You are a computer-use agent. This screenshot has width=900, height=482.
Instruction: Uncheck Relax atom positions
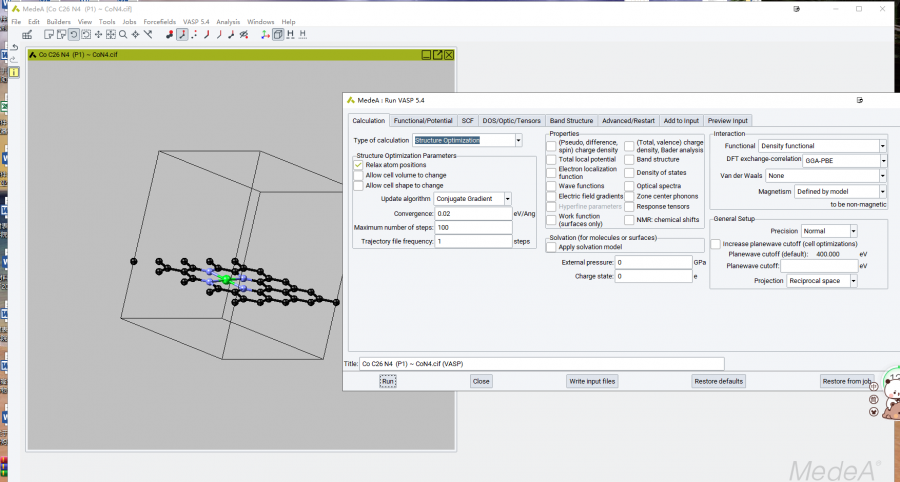[358, 165]
